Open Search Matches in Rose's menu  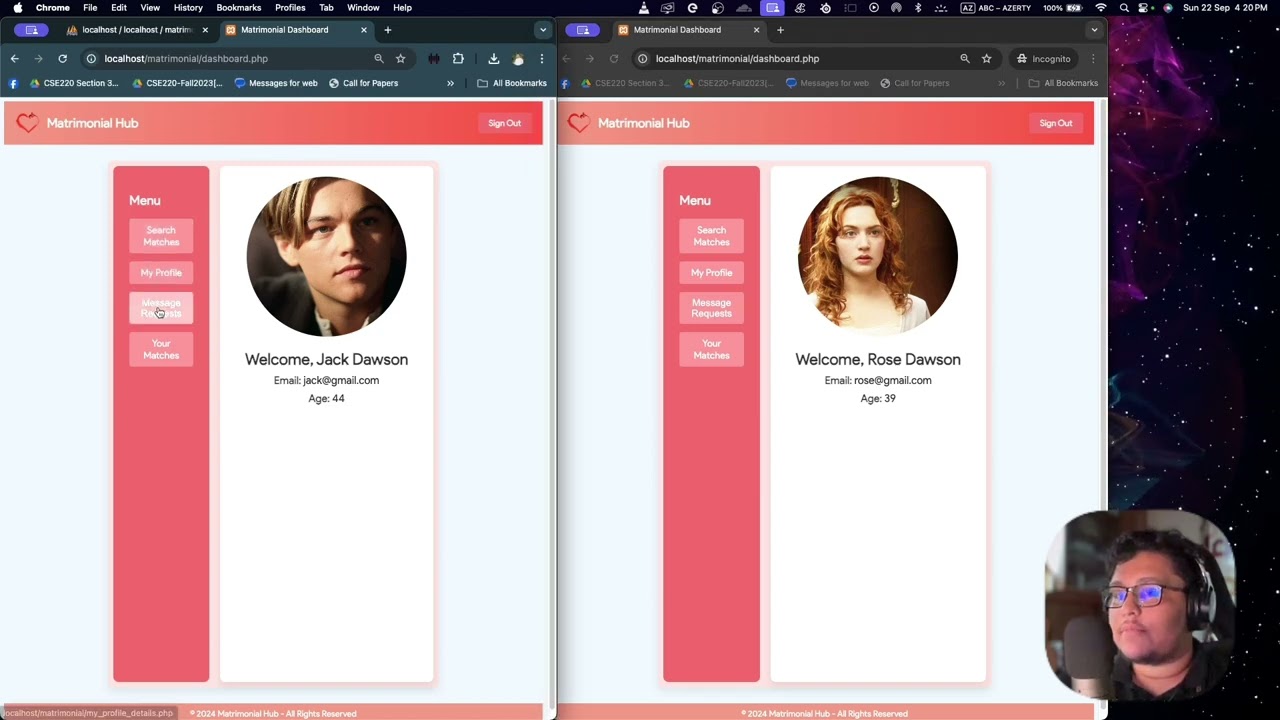pyautogui.click(x=711, y=236)
